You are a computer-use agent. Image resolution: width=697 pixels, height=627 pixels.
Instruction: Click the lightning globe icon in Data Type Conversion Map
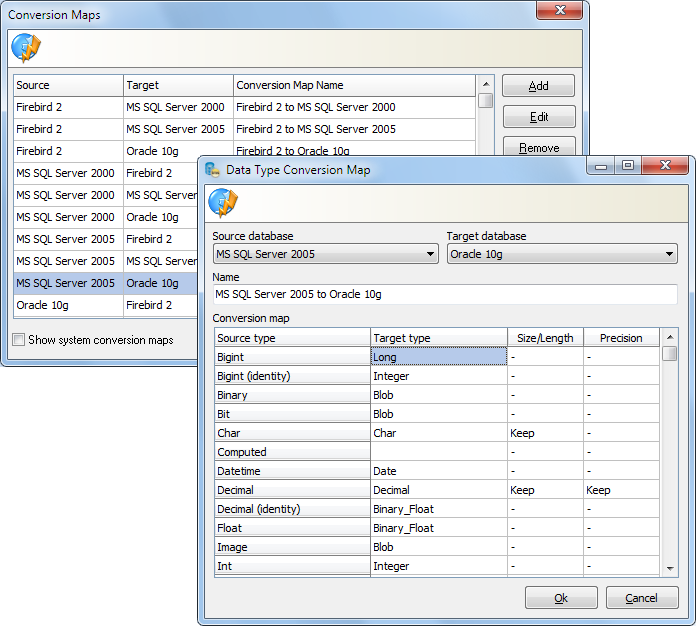pos(222,203)
